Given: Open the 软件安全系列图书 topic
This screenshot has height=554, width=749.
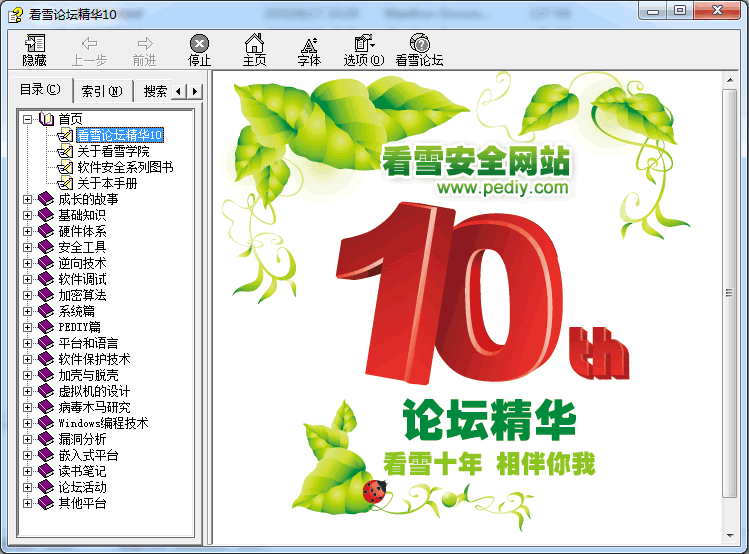Looking at the screenshot, I should click(125, 167).
